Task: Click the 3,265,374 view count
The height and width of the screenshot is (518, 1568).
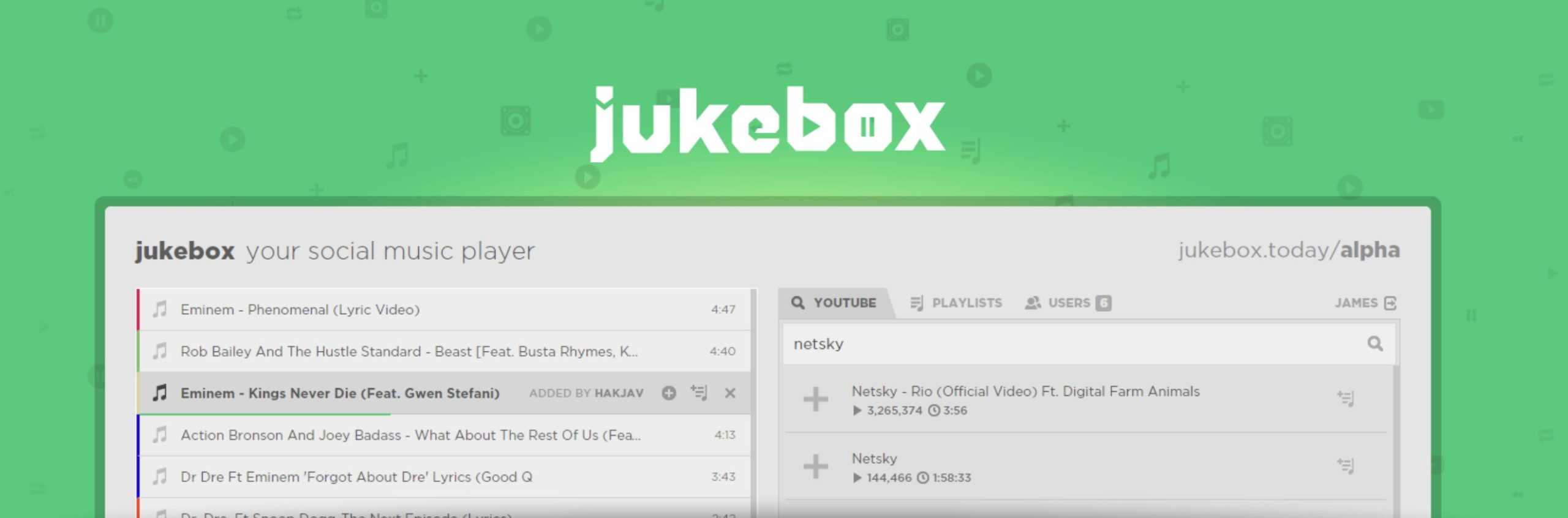Action: tap(894, 410)
